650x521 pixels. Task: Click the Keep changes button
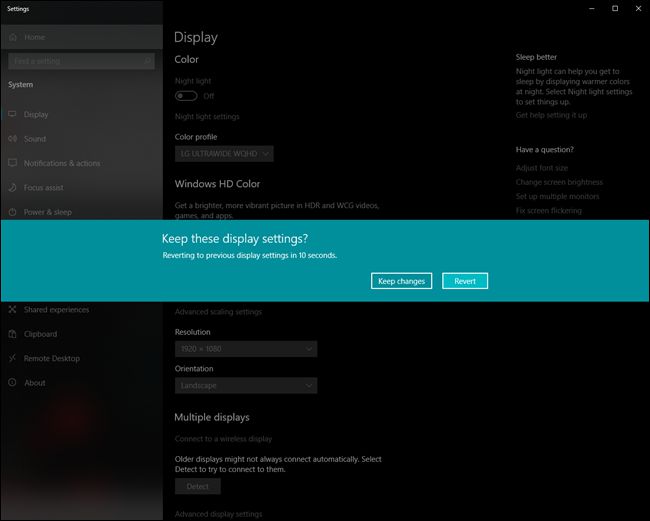pos(401,281)
